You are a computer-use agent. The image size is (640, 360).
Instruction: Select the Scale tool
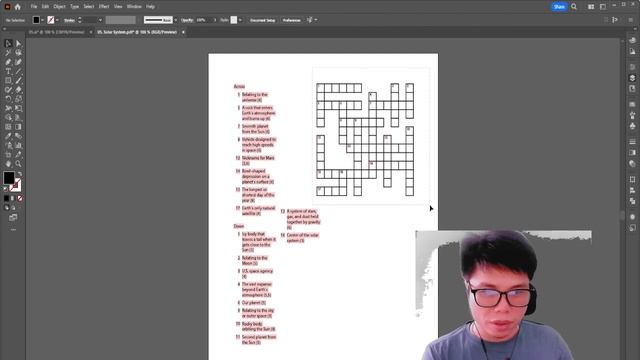pos(18,99)
